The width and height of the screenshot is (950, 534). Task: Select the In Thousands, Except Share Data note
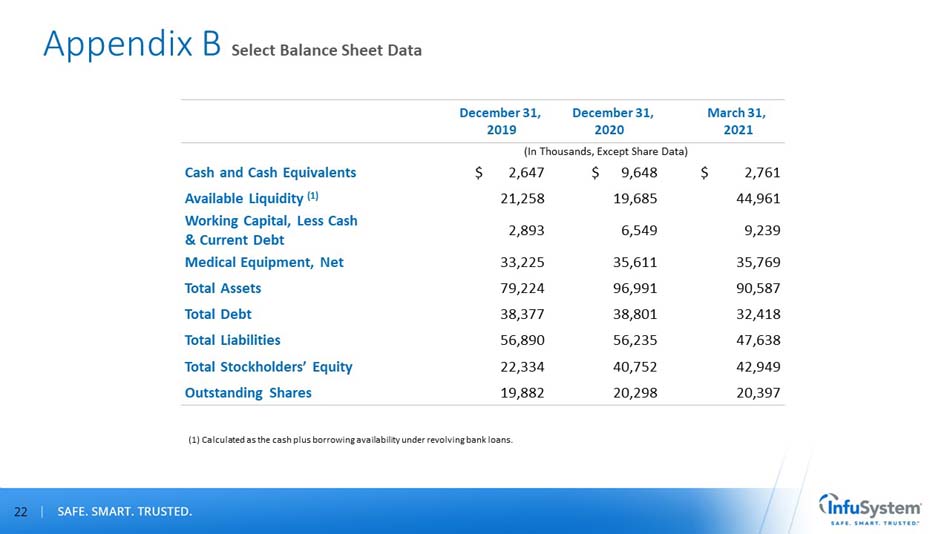(606, 150)
